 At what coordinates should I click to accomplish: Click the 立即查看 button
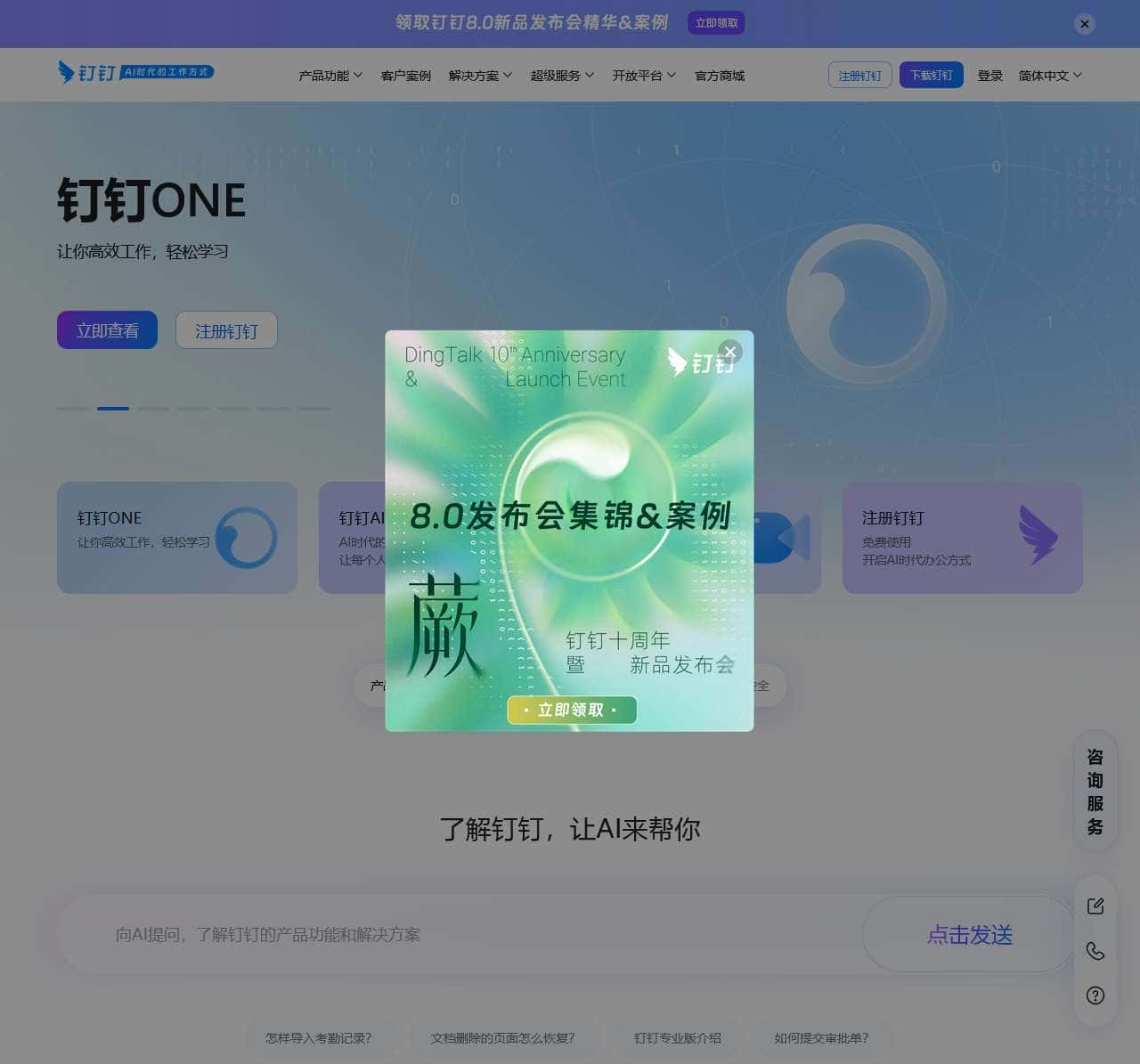(x=107, y=329)
